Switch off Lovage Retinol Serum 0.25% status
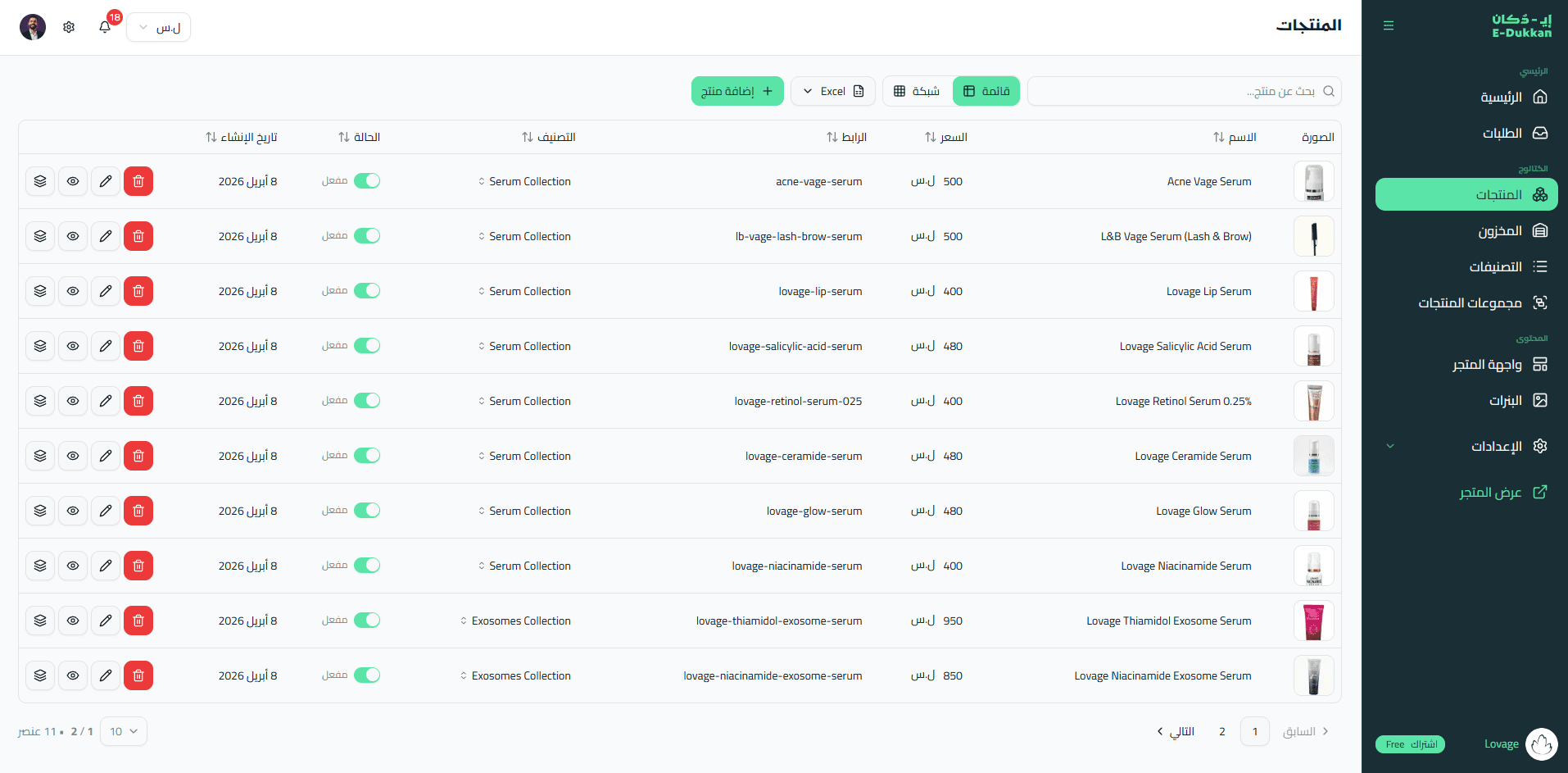 pyautogui.click(x=367, y=401)
